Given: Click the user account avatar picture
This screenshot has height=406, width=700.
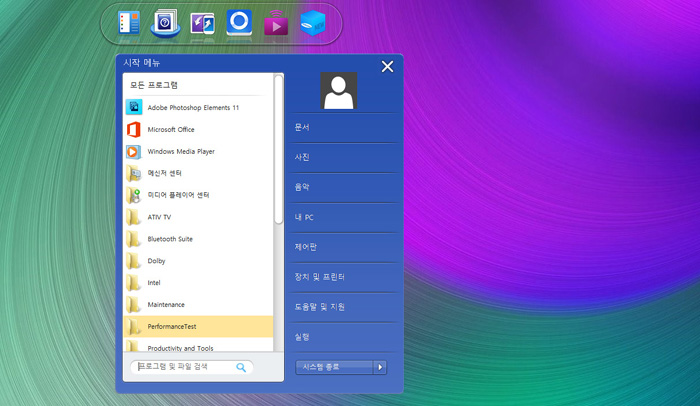Looking at the screenshot, I should pos(338,91).
